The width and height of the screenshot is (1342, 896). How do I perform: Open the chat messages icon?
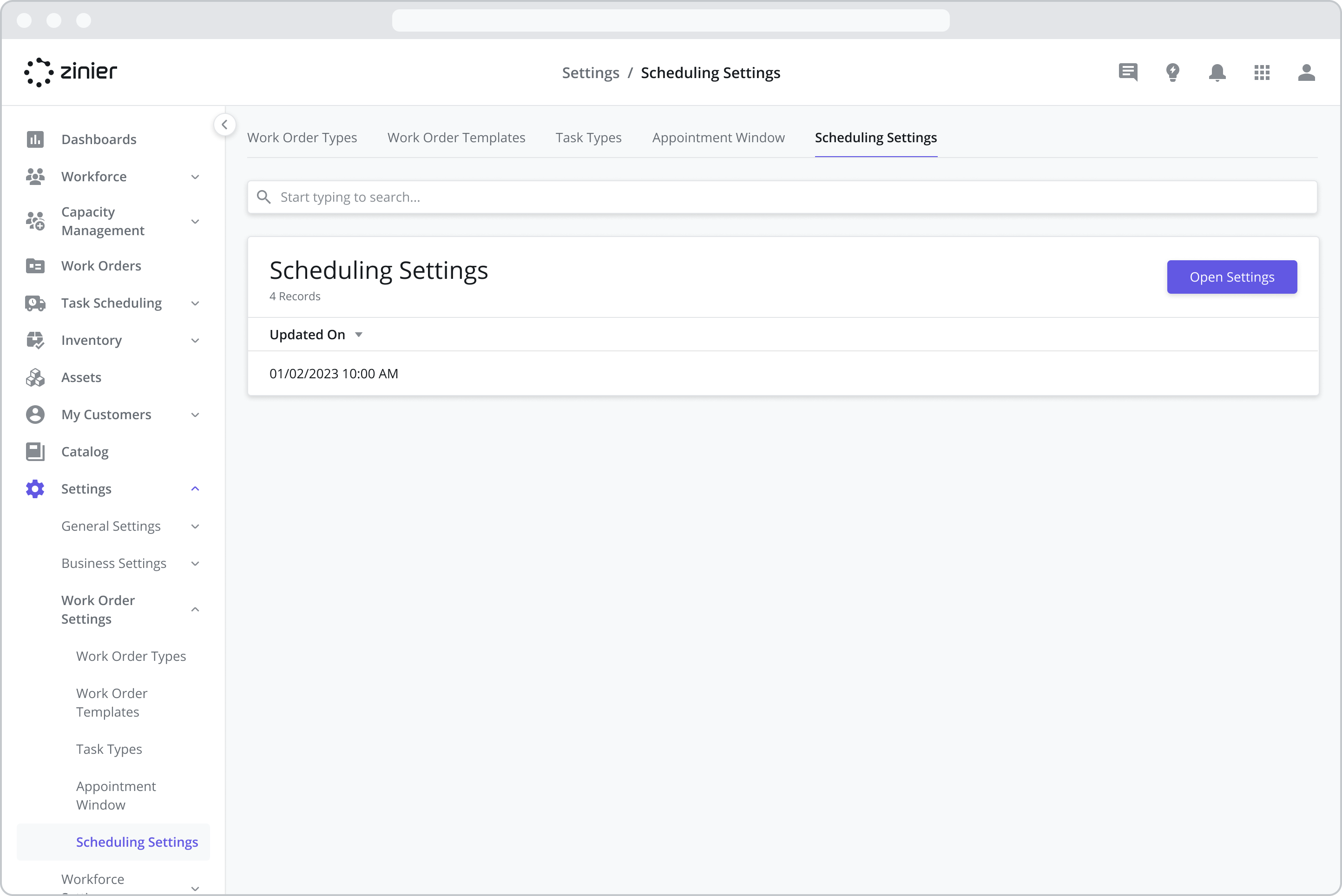[x=1128, y=72]
